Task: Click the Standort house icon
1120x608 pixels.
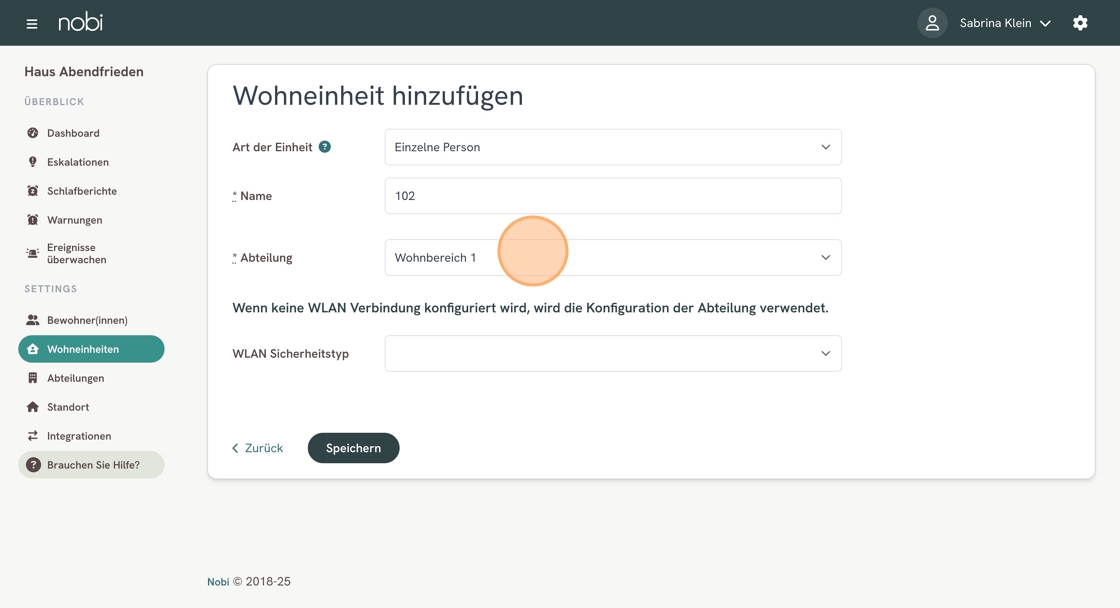Action: pyautogui.click(x=33, y=407)
